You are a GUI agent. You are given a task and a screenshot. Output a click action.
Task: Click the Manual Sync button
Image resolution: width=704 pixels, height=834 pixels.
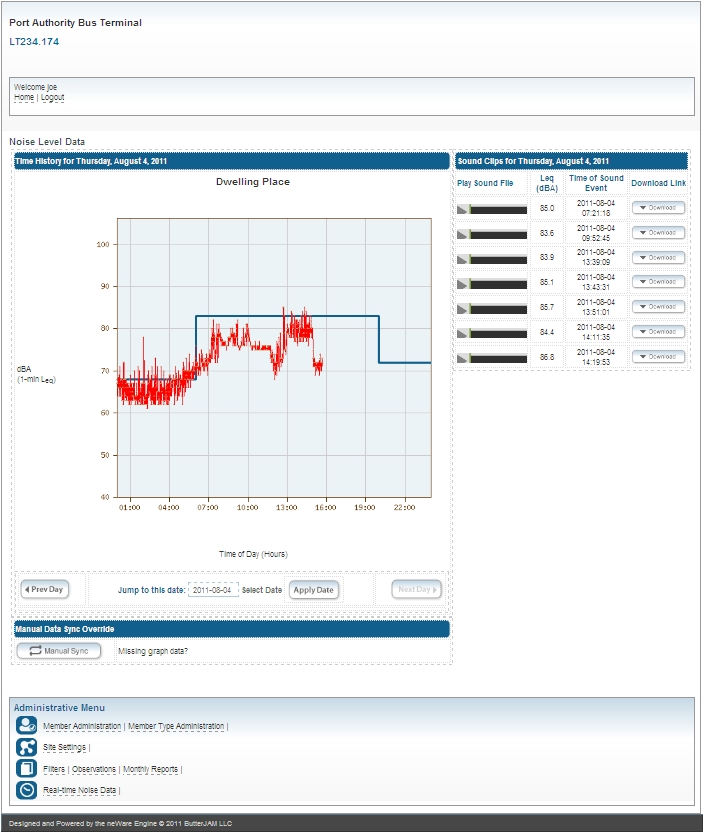[x=59, y=651]
